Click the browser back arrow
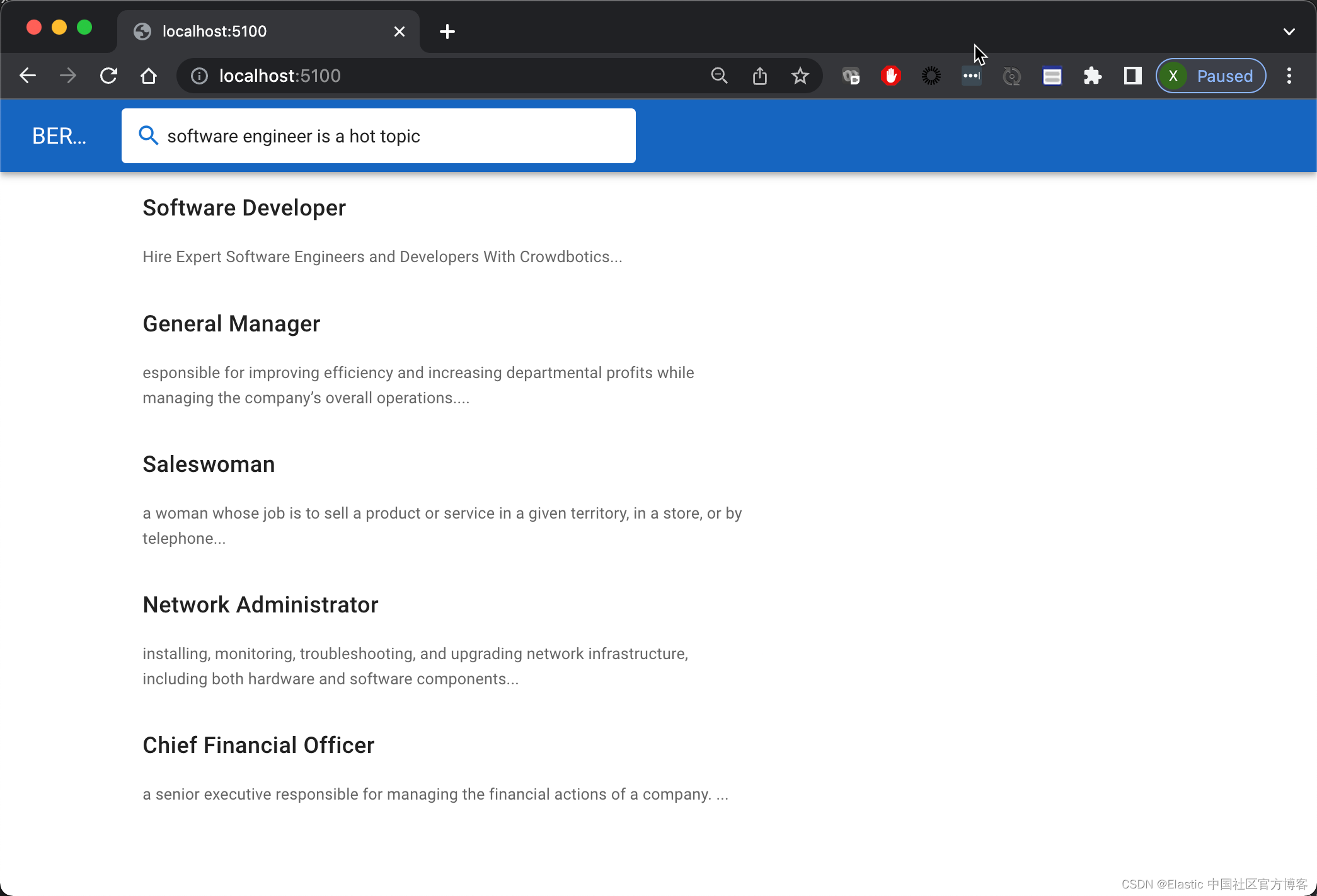 (28, 76)
